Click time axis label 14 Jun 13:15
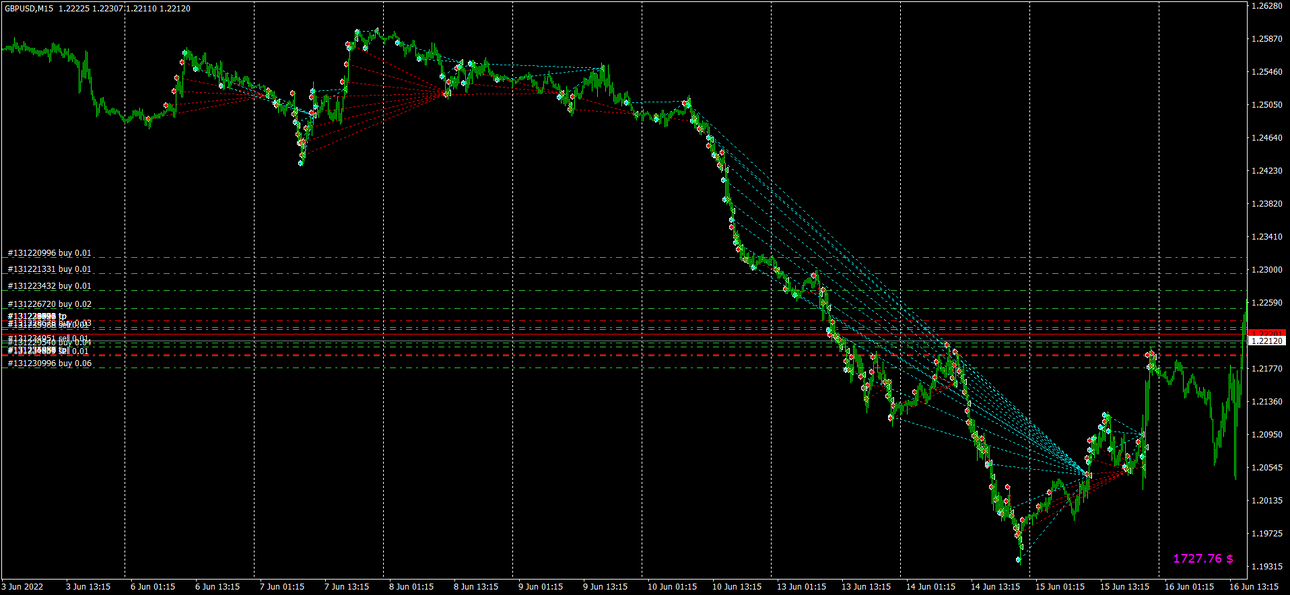Image resolution: width=1290 pixels, height=595 pixels. 995,587
